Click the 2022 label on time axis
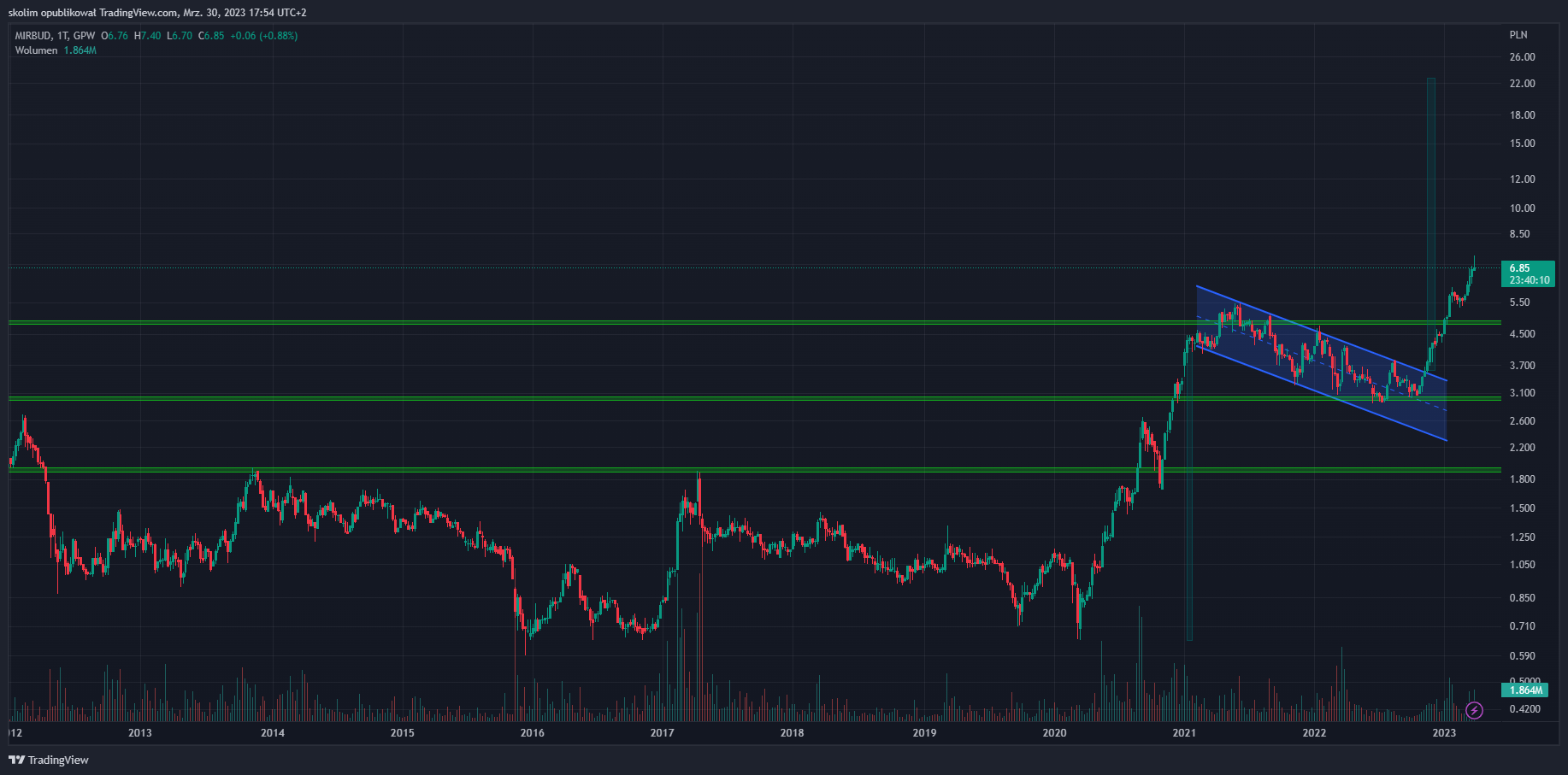 (1314, 733)
